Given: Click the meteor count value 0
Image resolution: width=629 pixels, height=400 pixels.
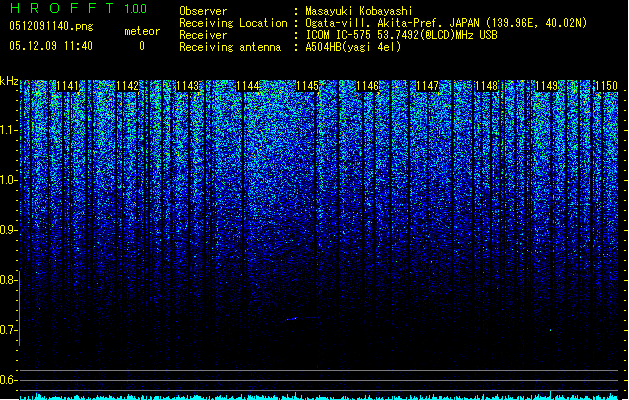Looking at the screenshot, I should pos(142,46).
